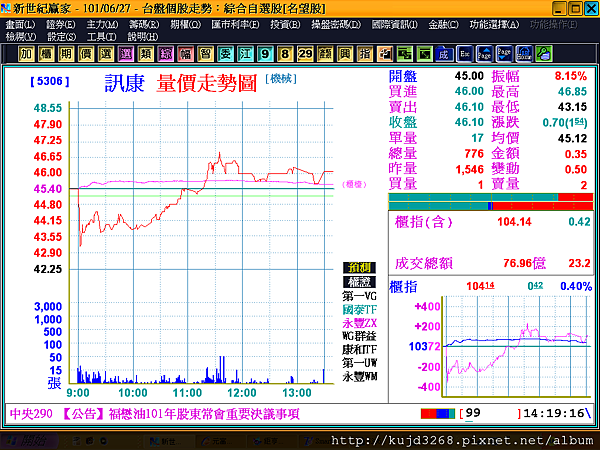Open the 證券(E) menu

point(61,25)
